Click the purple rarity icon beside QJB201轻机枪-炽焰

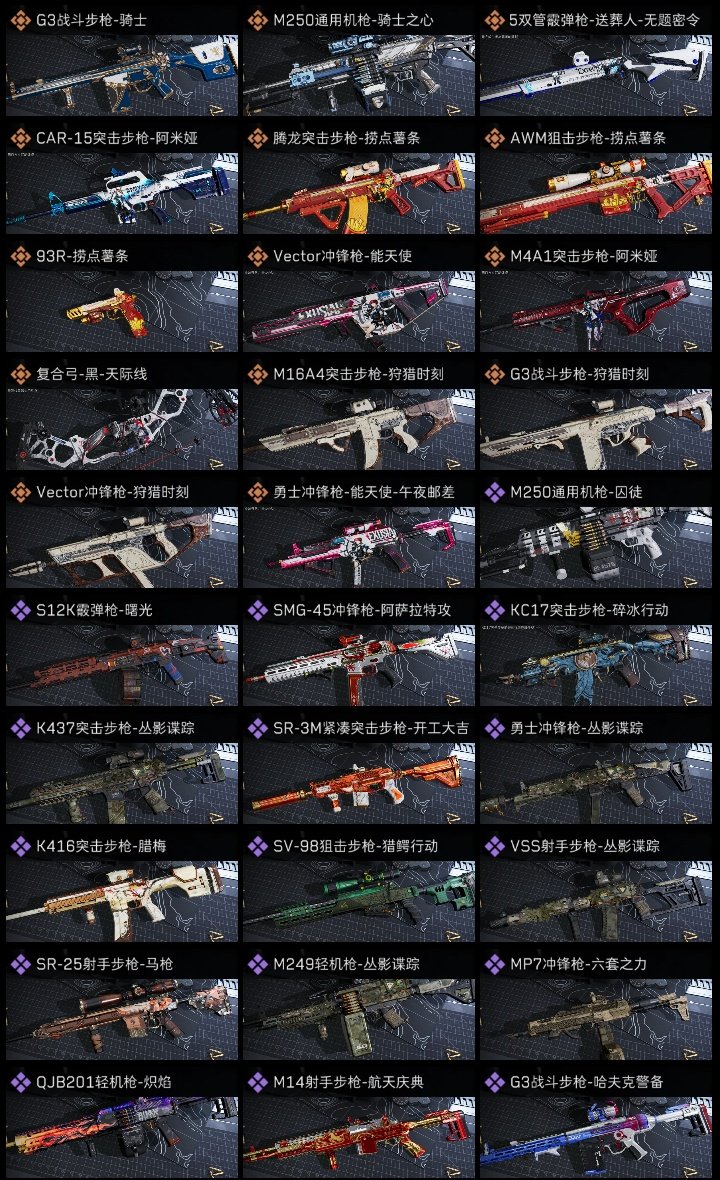coord(20,1082)
